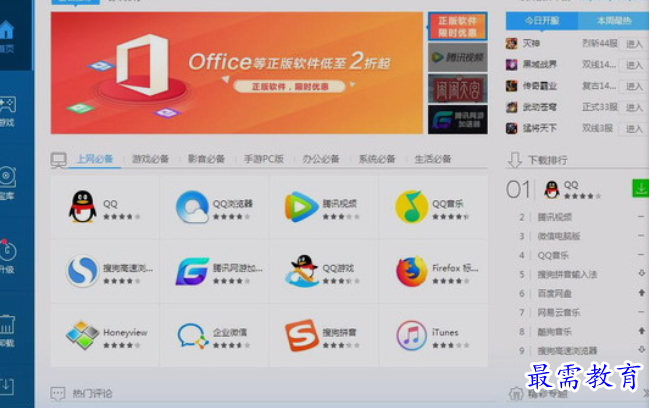Click the 灭神 game name text
Screen dimensions: 649x408
coord(531,43)
